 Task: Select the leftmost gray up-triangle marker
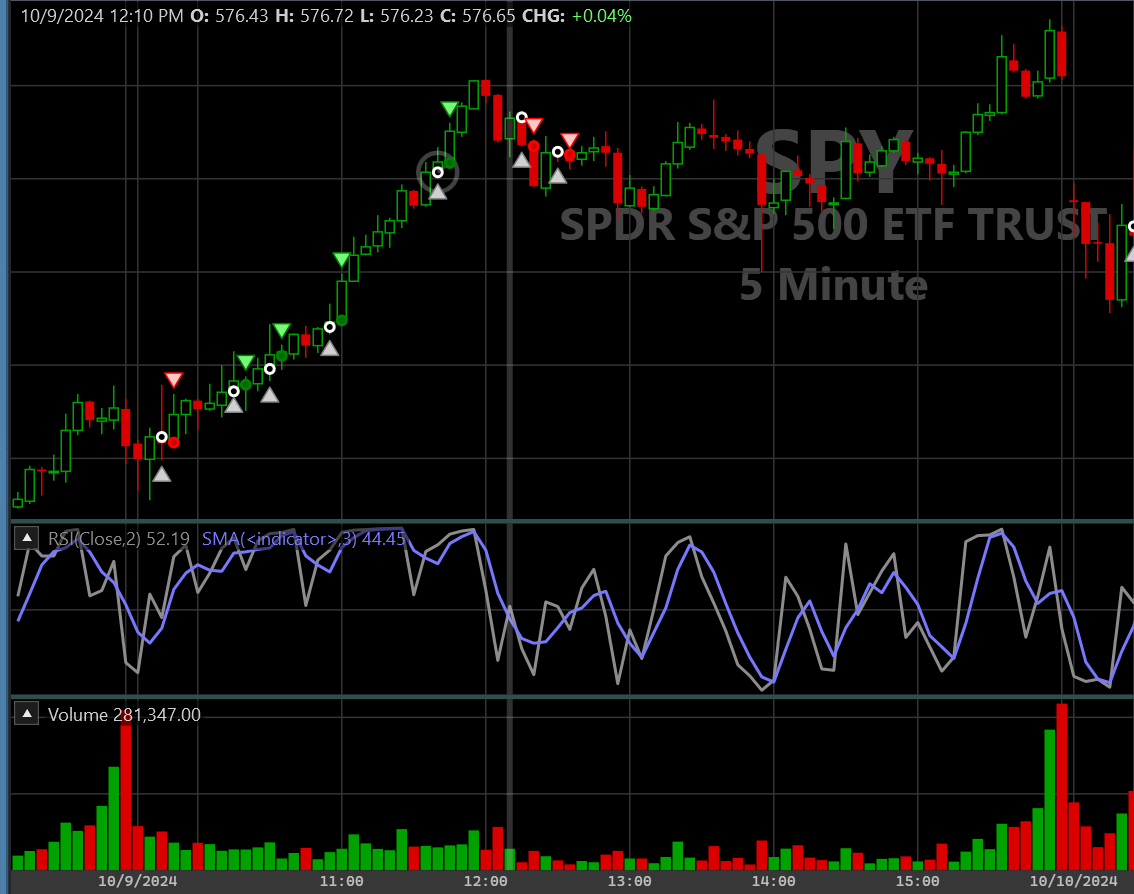pyautogui.click(x=161, y=474)
